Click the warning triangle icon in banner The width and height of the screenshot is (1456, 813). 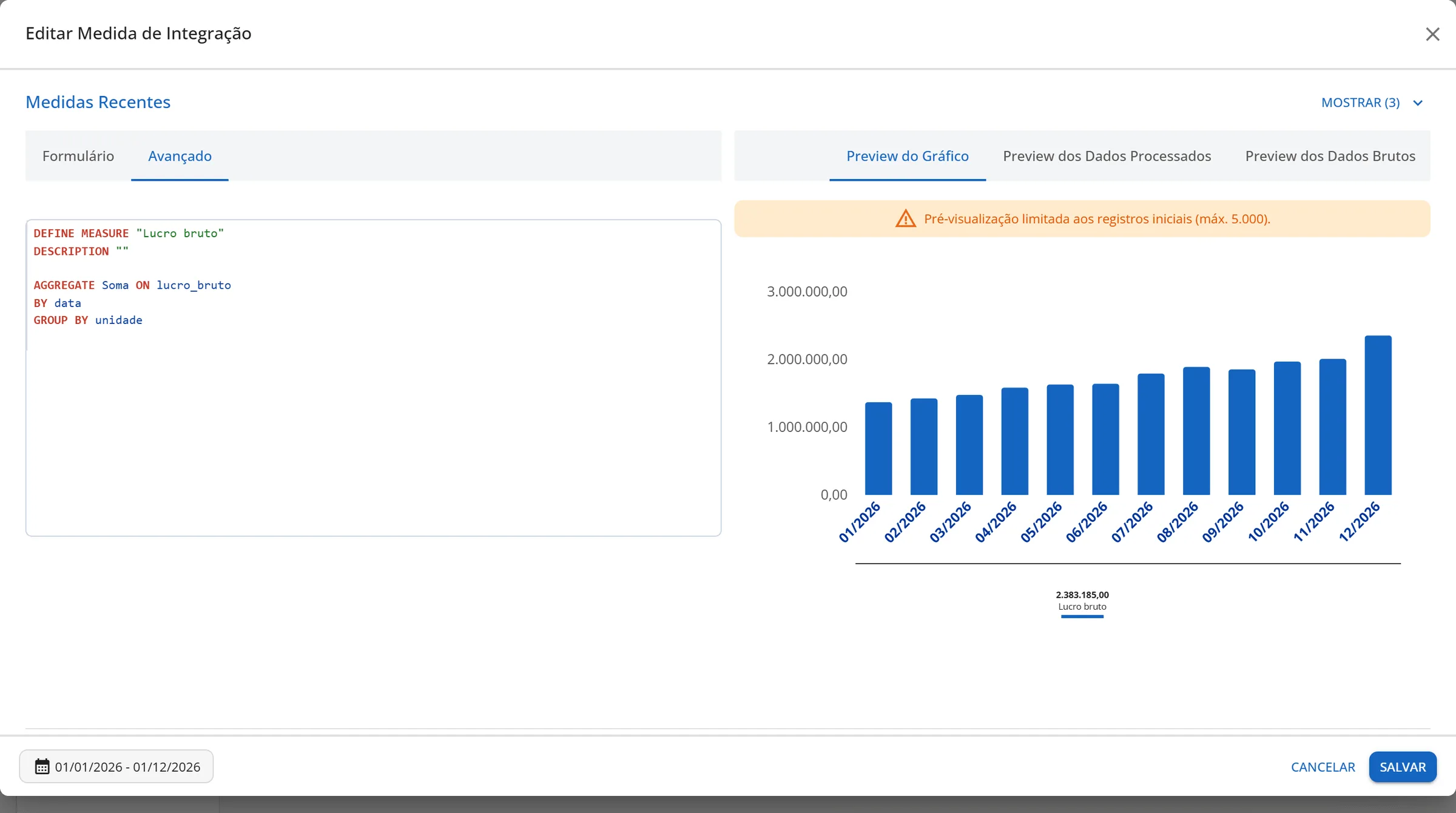click(905, 218)
